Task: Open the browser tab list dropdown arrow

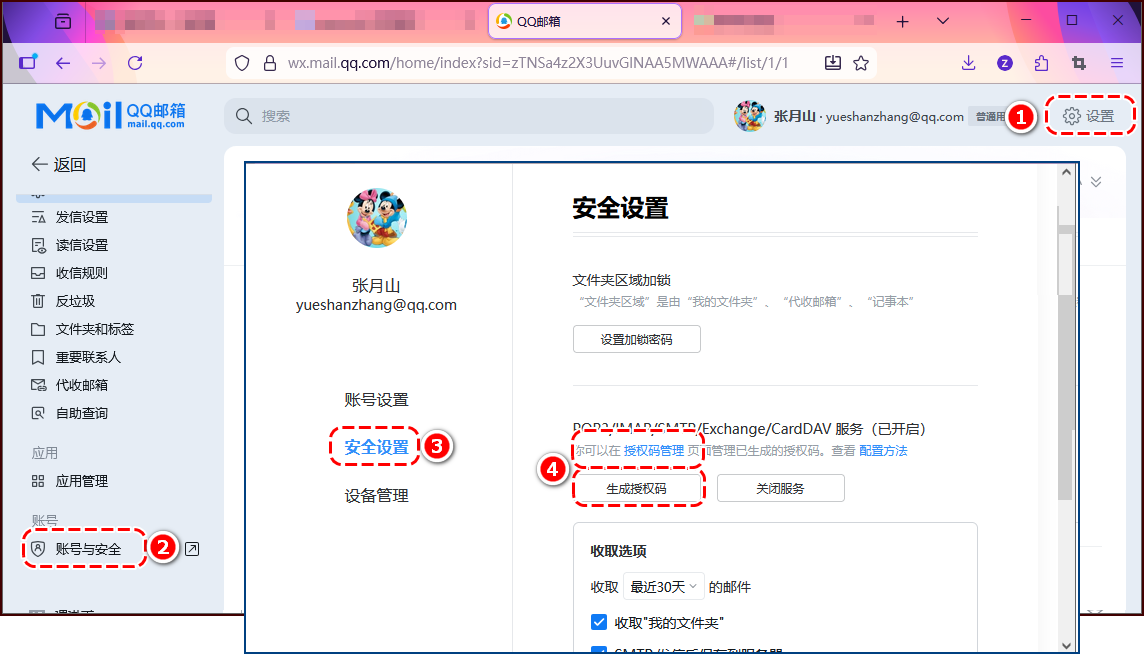Action: click(x=942, y=21)
